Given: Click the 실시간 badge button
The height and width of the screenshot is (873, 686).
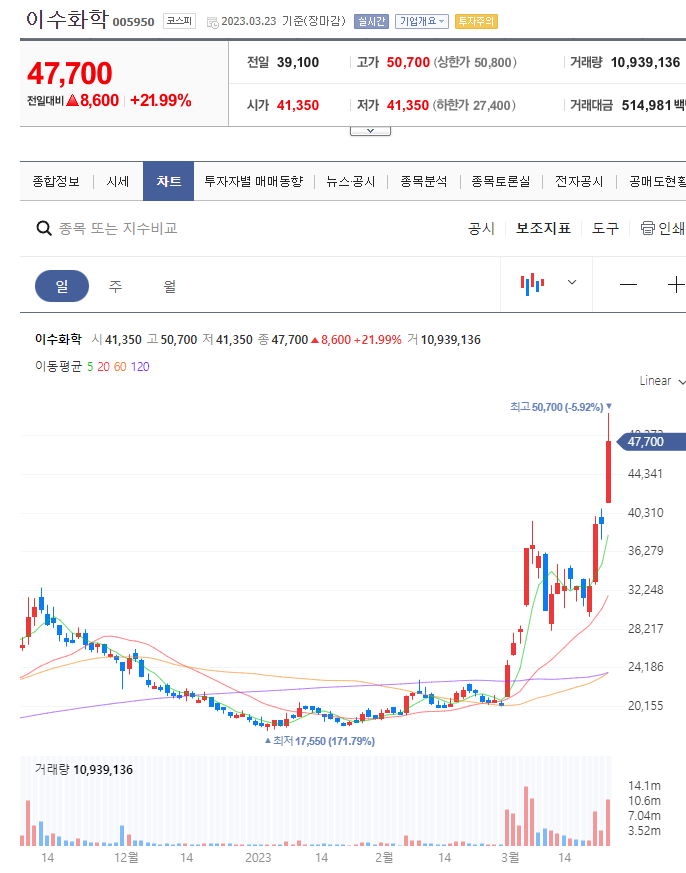Looking at the screenshot, I should pyautogui.click(x=371, y=21).
